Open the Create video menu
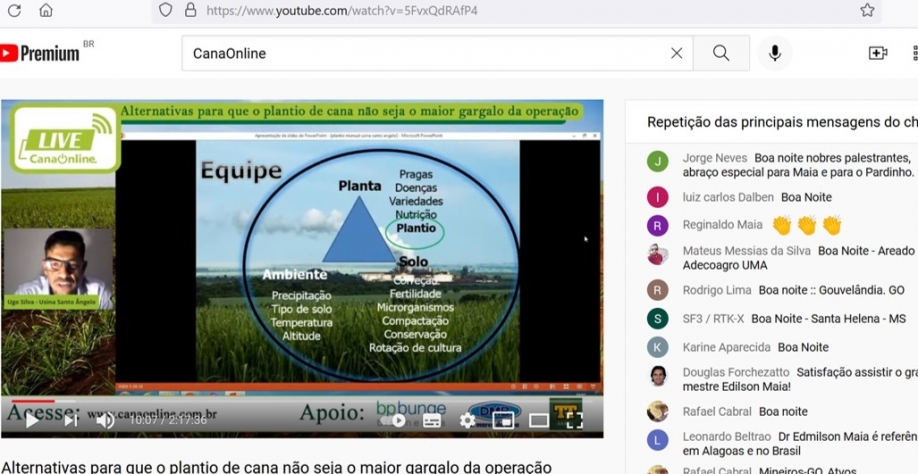Screen dimensions: 918x474 click(878, 53)
